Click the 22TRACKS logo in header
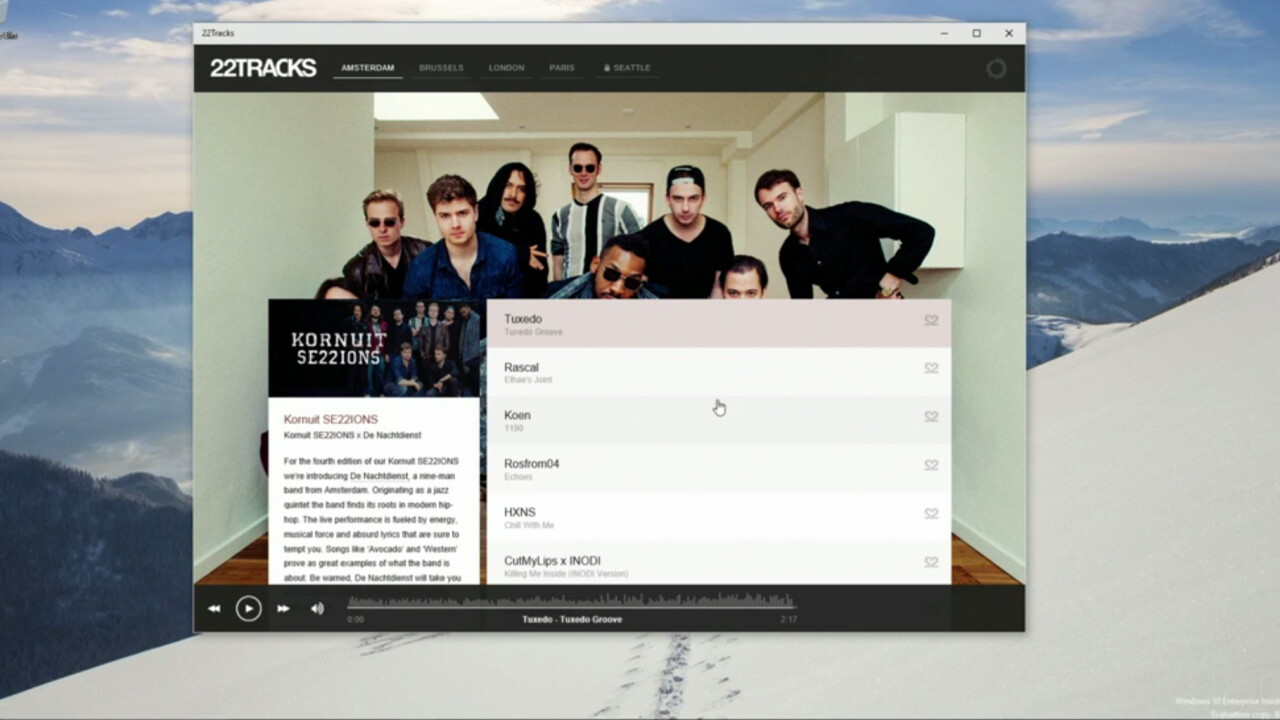 [263, 68]
